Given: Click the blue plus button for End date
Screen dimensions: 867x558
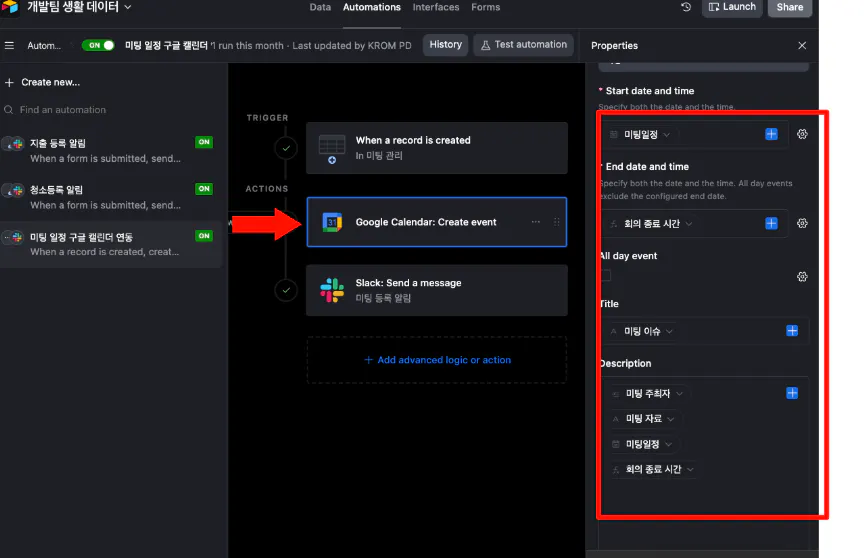Looking at the screenshot, I should coord(771,223).
